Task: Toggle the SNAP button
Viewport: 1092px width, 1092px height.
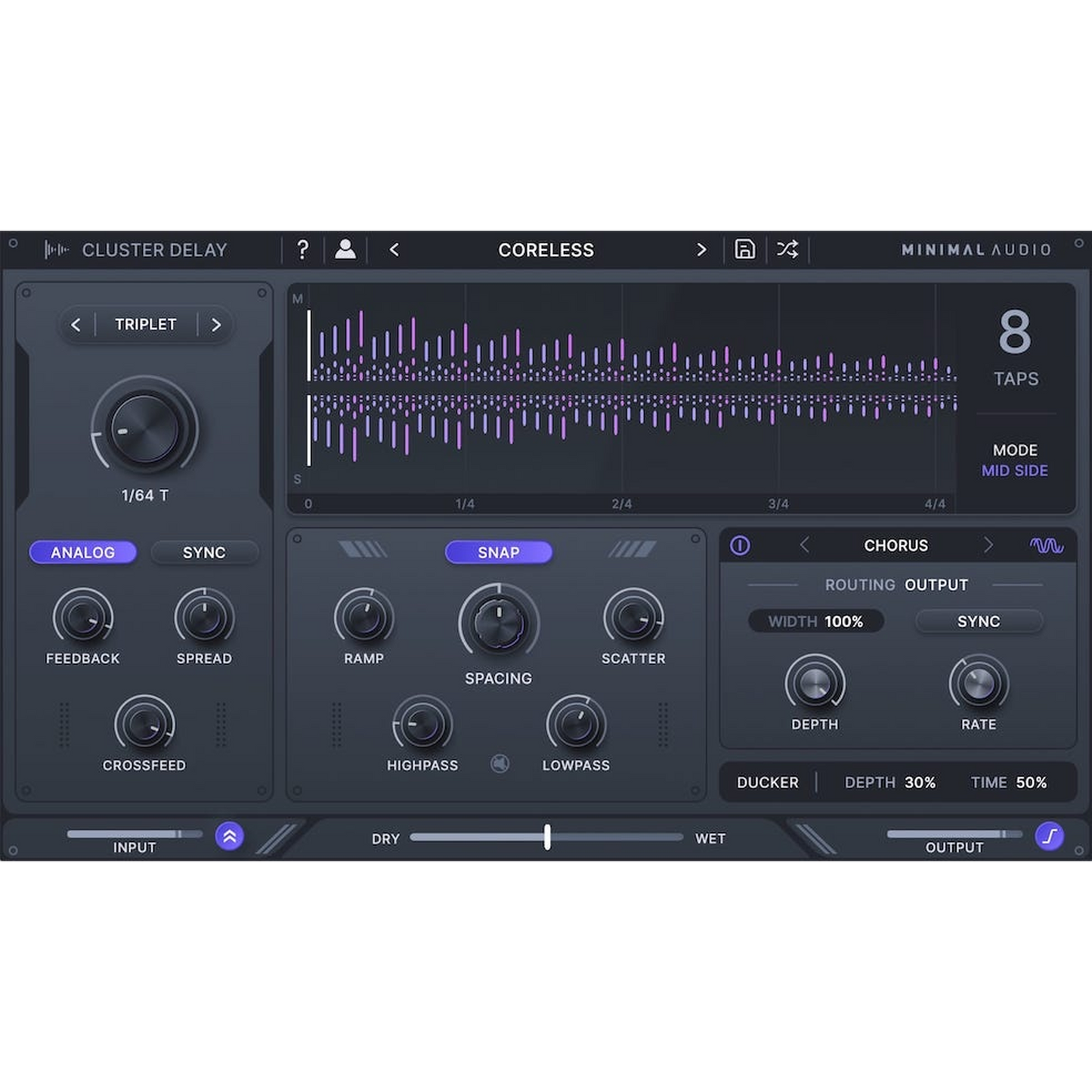Action: click(x=498, y=552)
